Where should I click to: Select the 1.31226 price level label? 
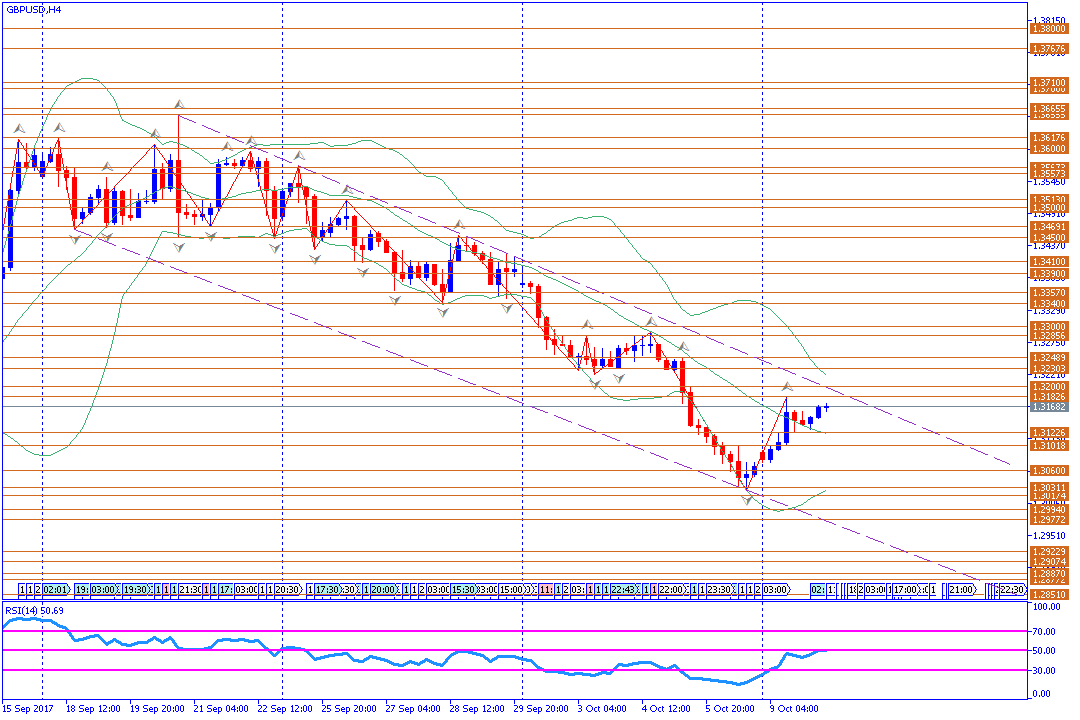coord(1049,433)
